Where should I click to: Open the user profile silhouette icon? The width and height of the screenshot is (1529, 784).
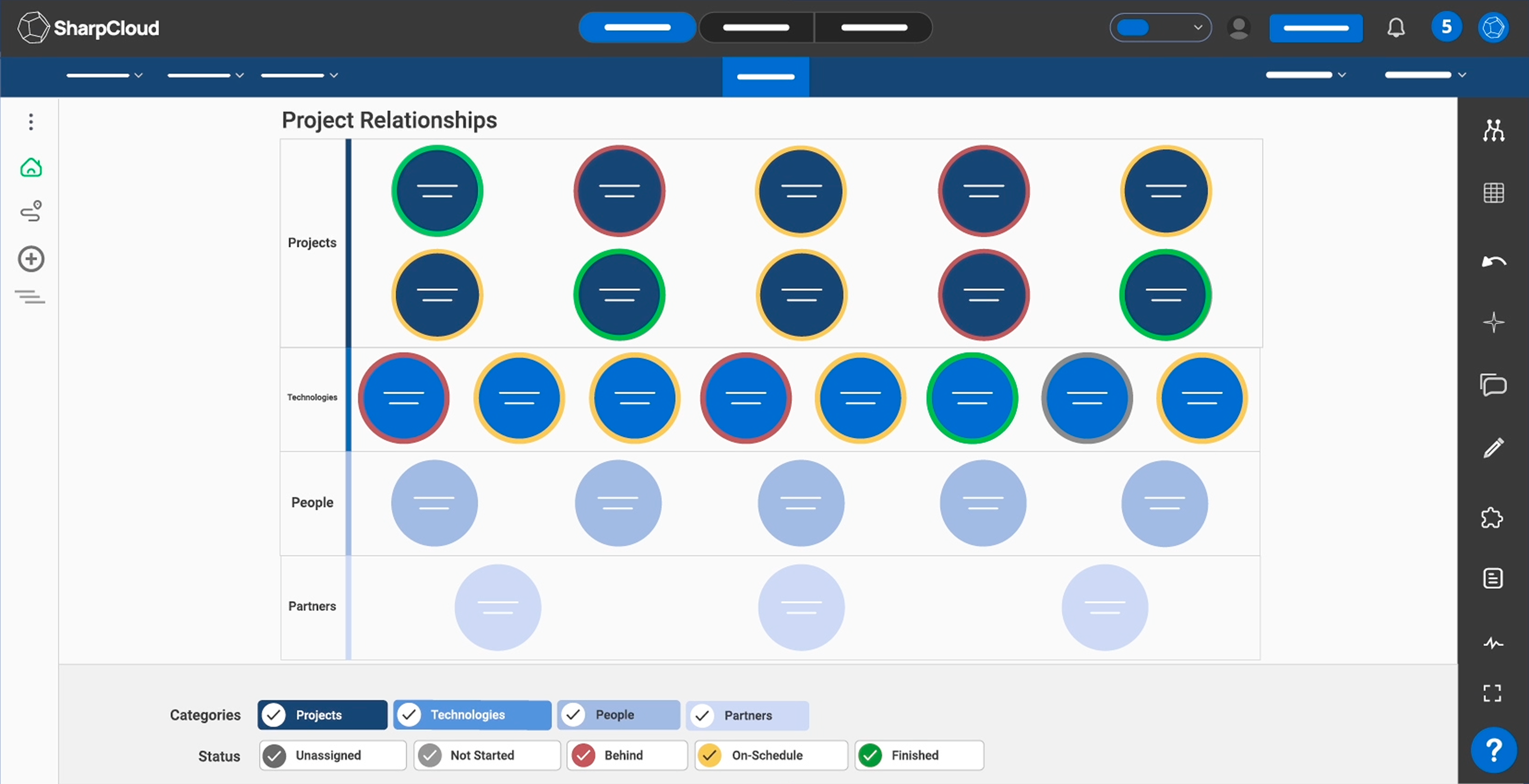tap(1239, 28)
